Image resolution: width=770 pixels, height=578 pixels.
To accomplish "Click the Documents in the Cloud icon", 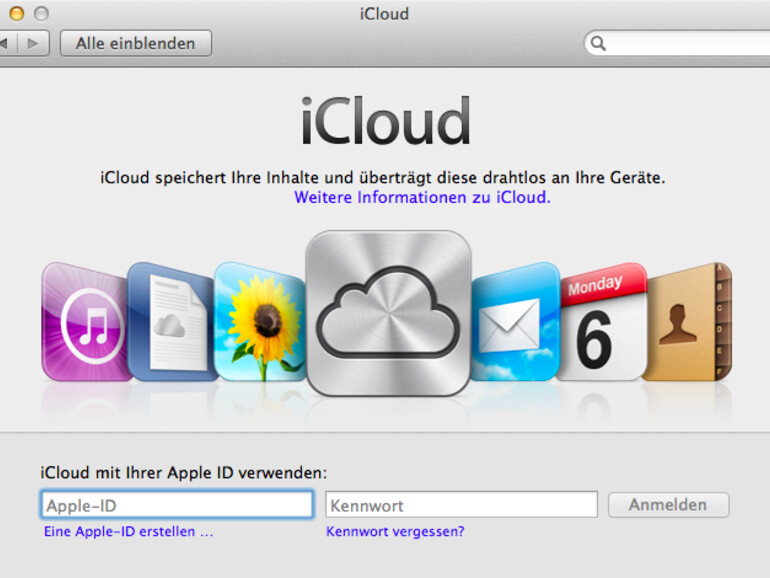I will pos(172,322).
